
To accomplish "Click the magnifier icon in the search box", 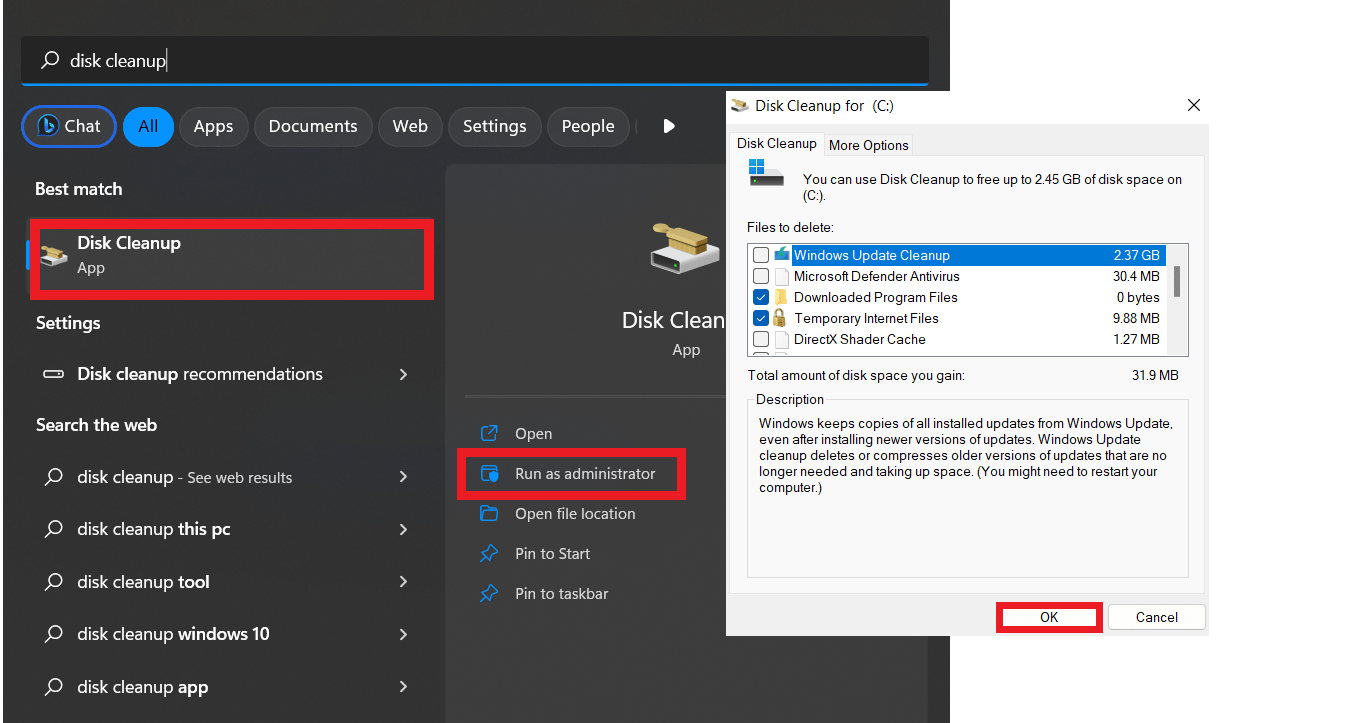I will tap(49, 61).
